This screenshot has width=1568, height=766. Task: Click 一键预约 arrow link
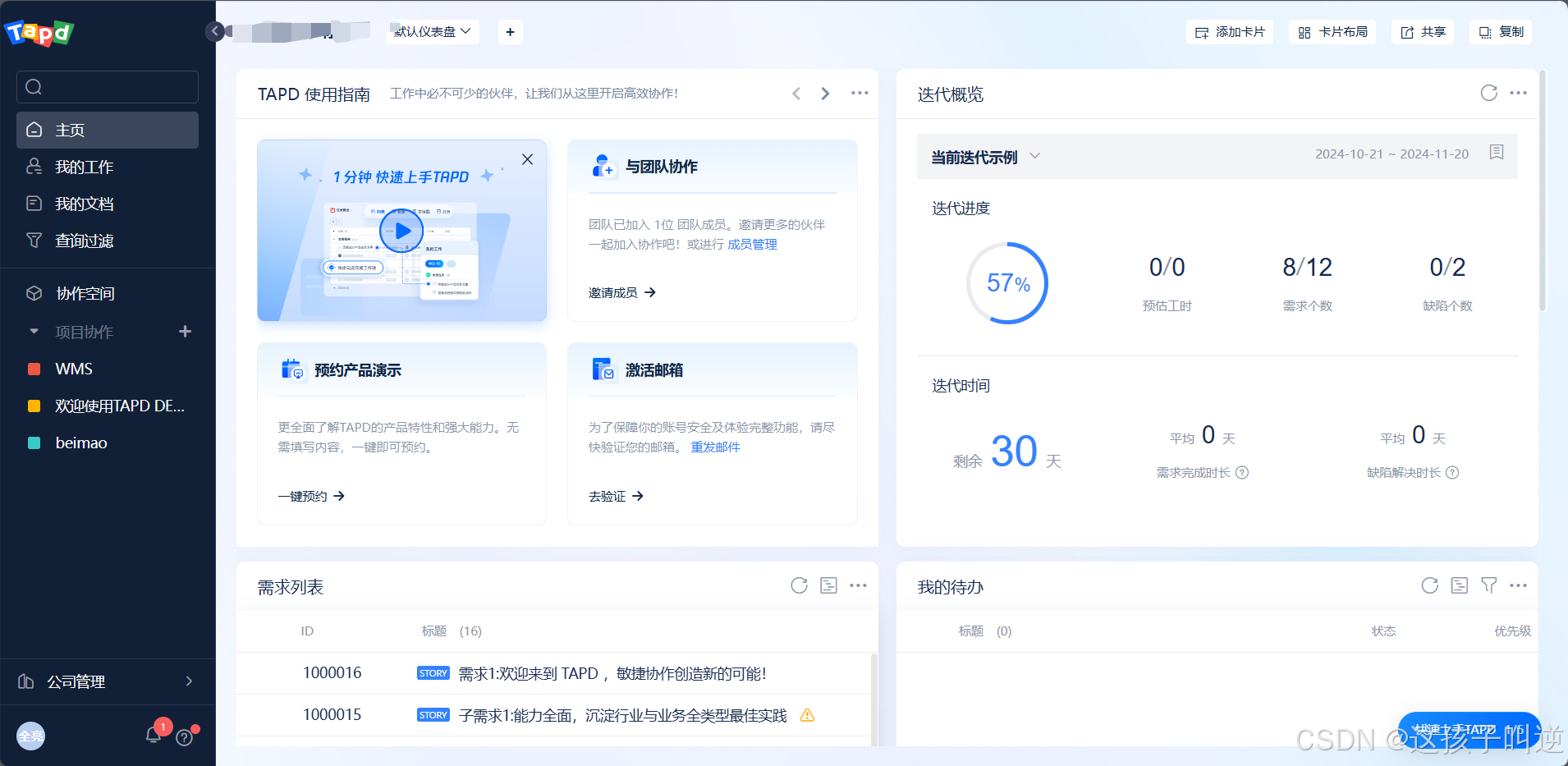[x=311, y=496]
